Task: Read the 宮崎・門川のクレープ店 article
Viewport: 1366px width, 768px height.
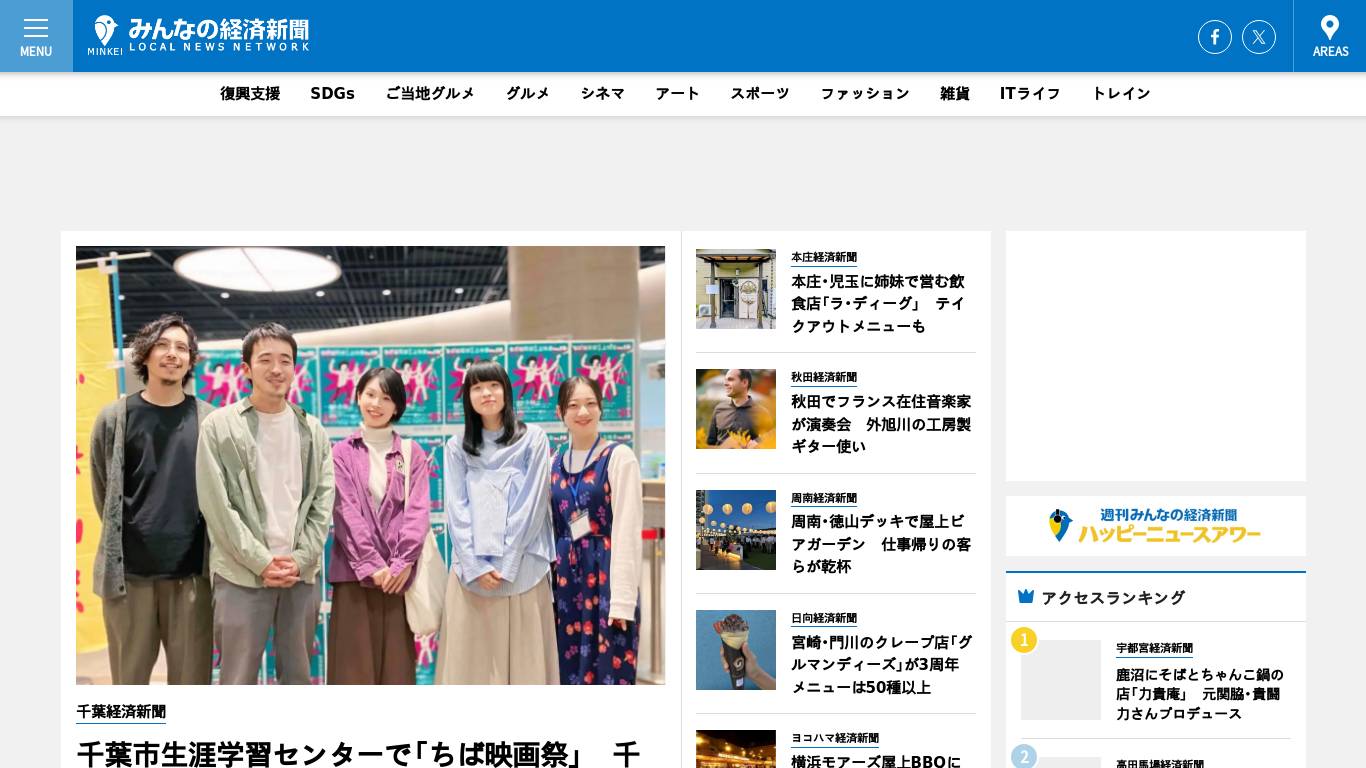Action: pyautogui.click(x=881, y=664)
